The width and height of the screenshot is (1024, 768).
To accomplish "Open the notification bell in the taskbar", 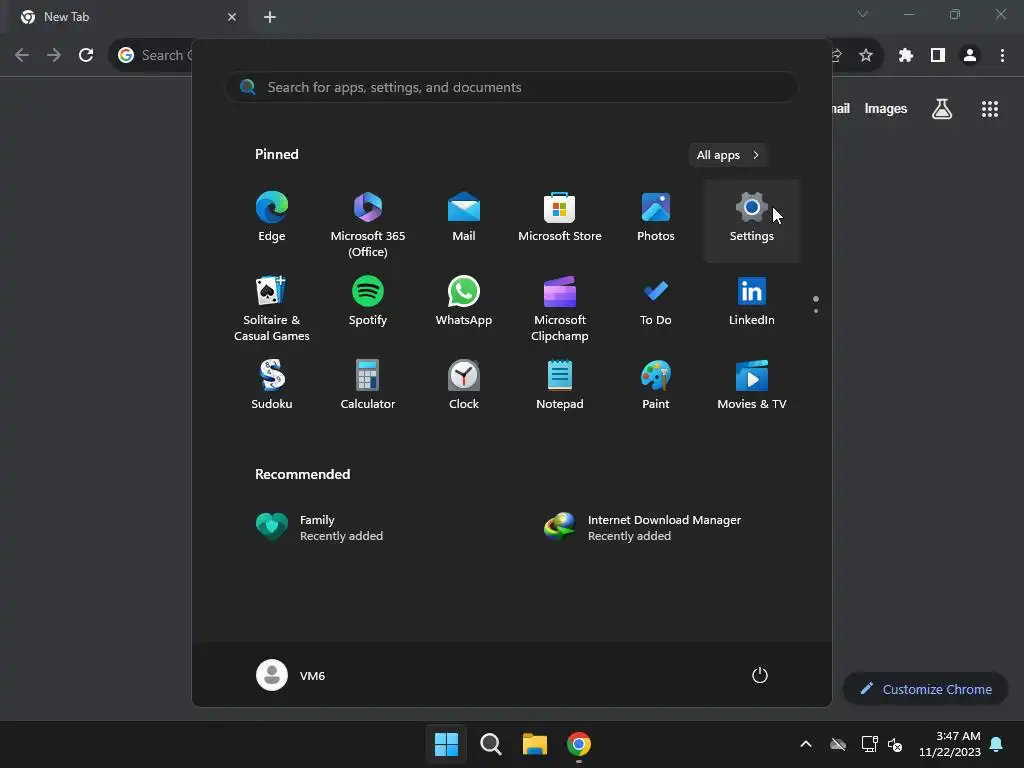I will pyautogui.click(x=997, y=744).
